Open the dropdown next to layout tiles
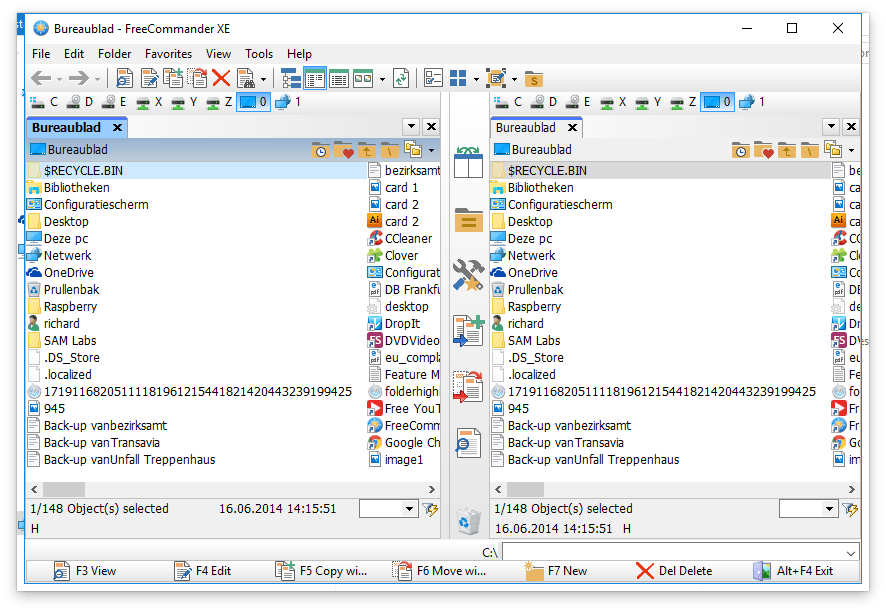This screenshot has width=886, height=612. point(476,79)
